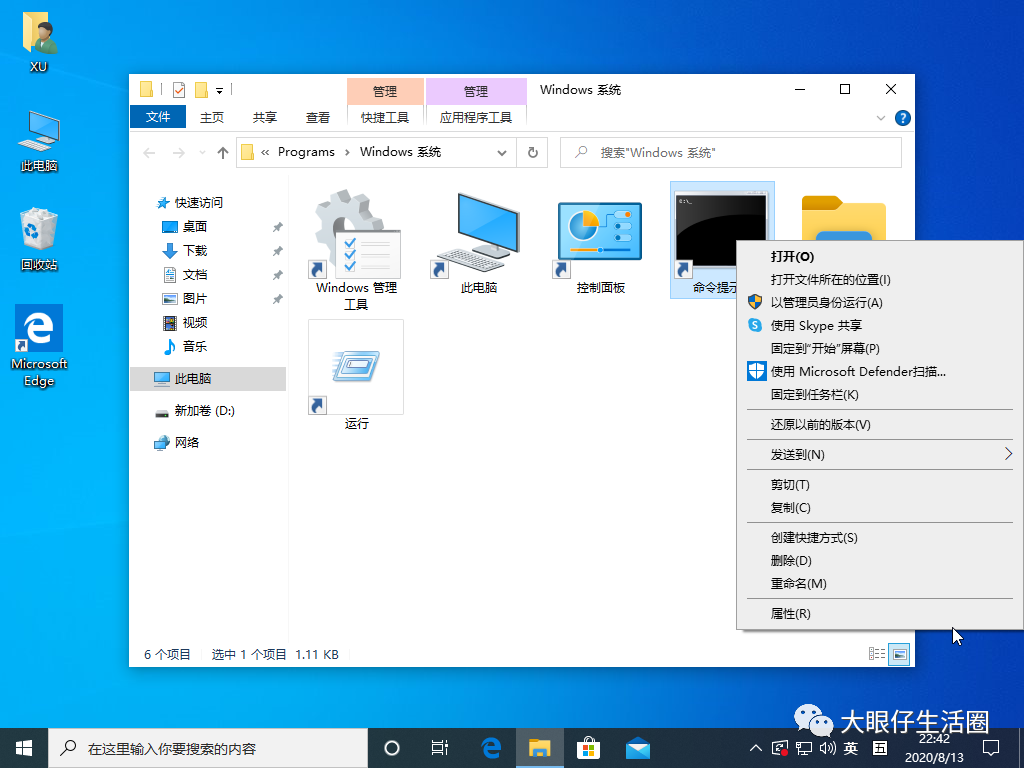Select the 此电脑 shortcut in the folder

479,235
